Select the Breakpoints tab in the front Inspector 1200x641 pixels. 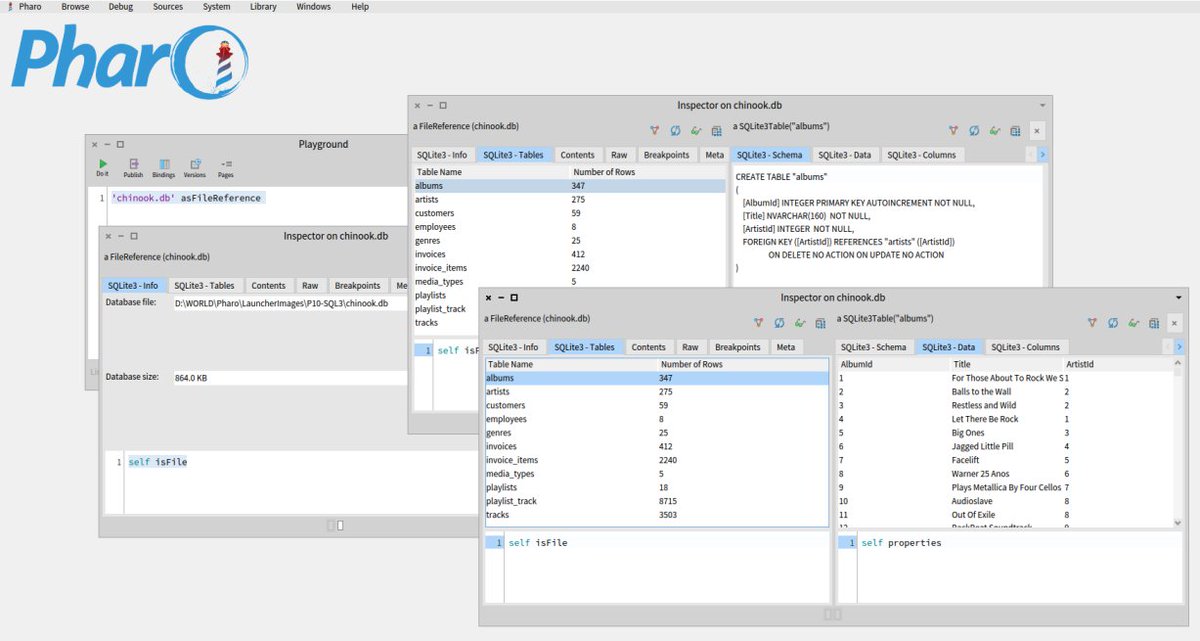pyautogui.click(x=738, y=347)
